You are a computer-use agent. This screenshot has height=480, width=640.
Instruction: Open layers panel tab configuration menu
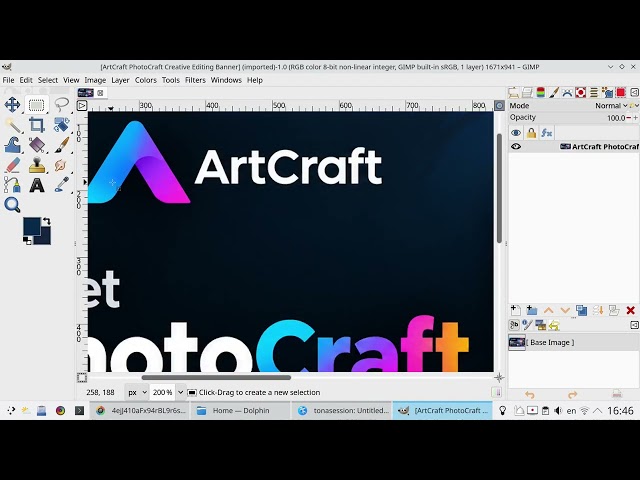click(x=634, y=93)
